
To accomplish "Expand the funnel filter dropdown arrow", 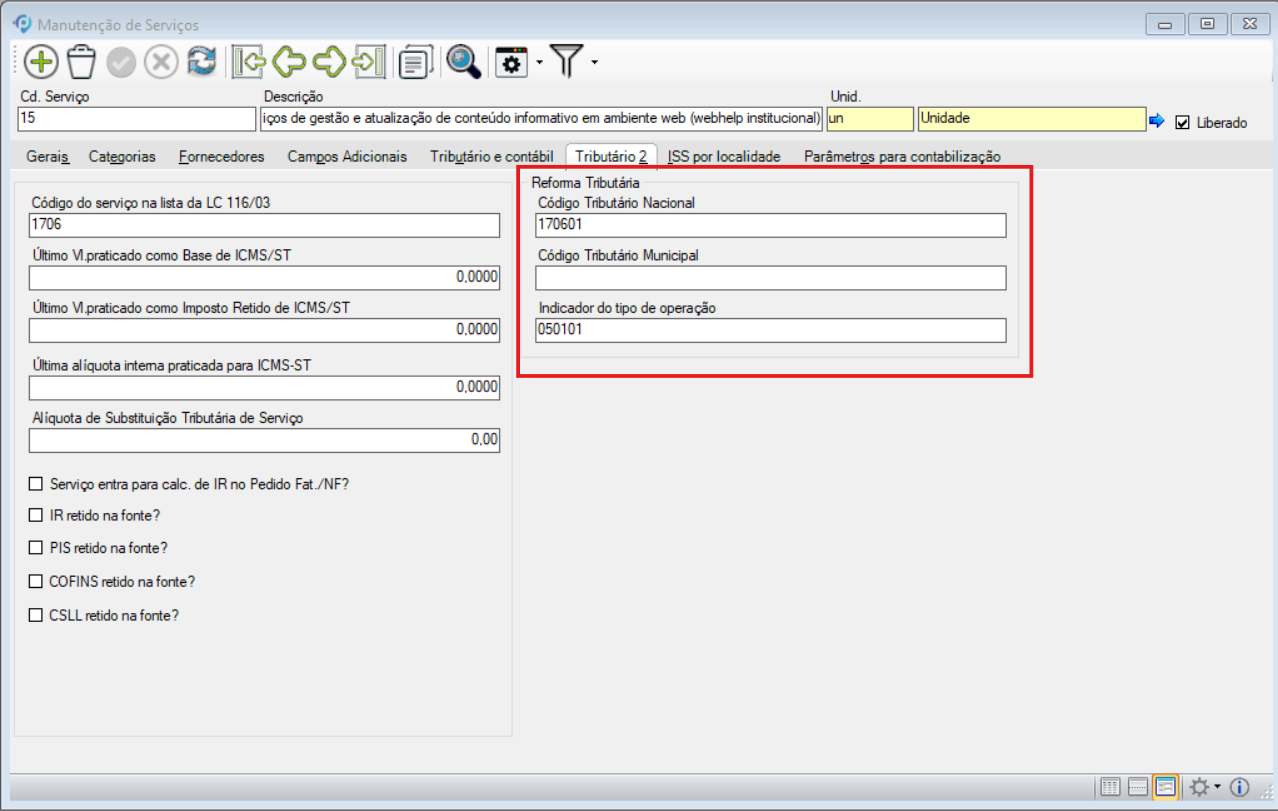I will 595,63.
